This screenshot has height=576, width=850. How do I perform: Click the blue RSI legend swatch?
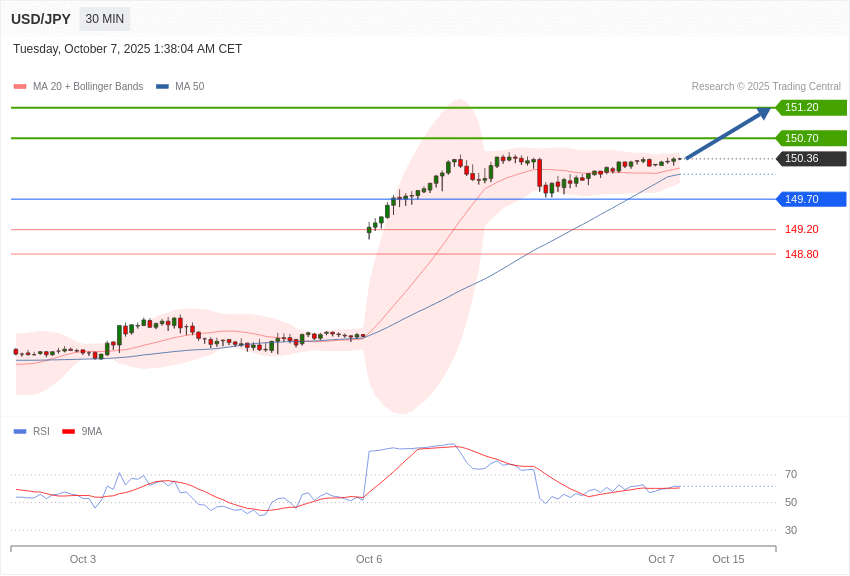coord(20,432)
